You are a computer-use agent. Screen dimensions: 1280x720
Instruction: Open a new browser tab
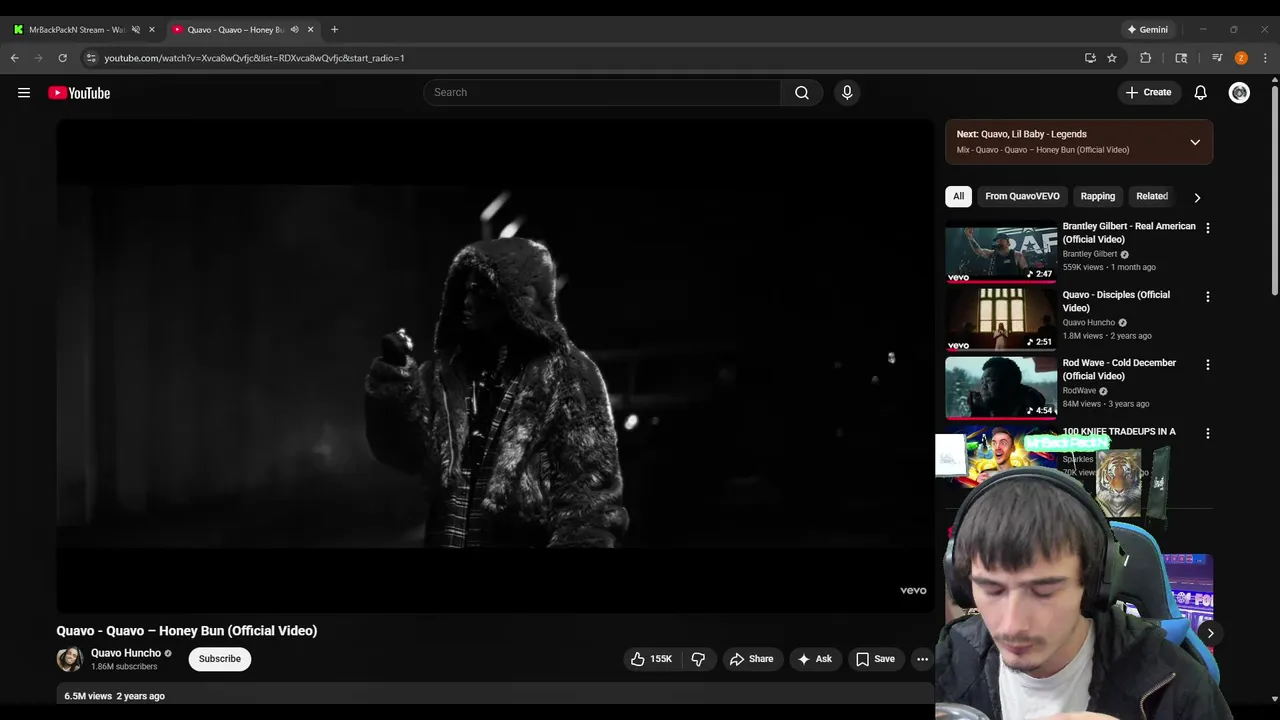click(334, 29)
